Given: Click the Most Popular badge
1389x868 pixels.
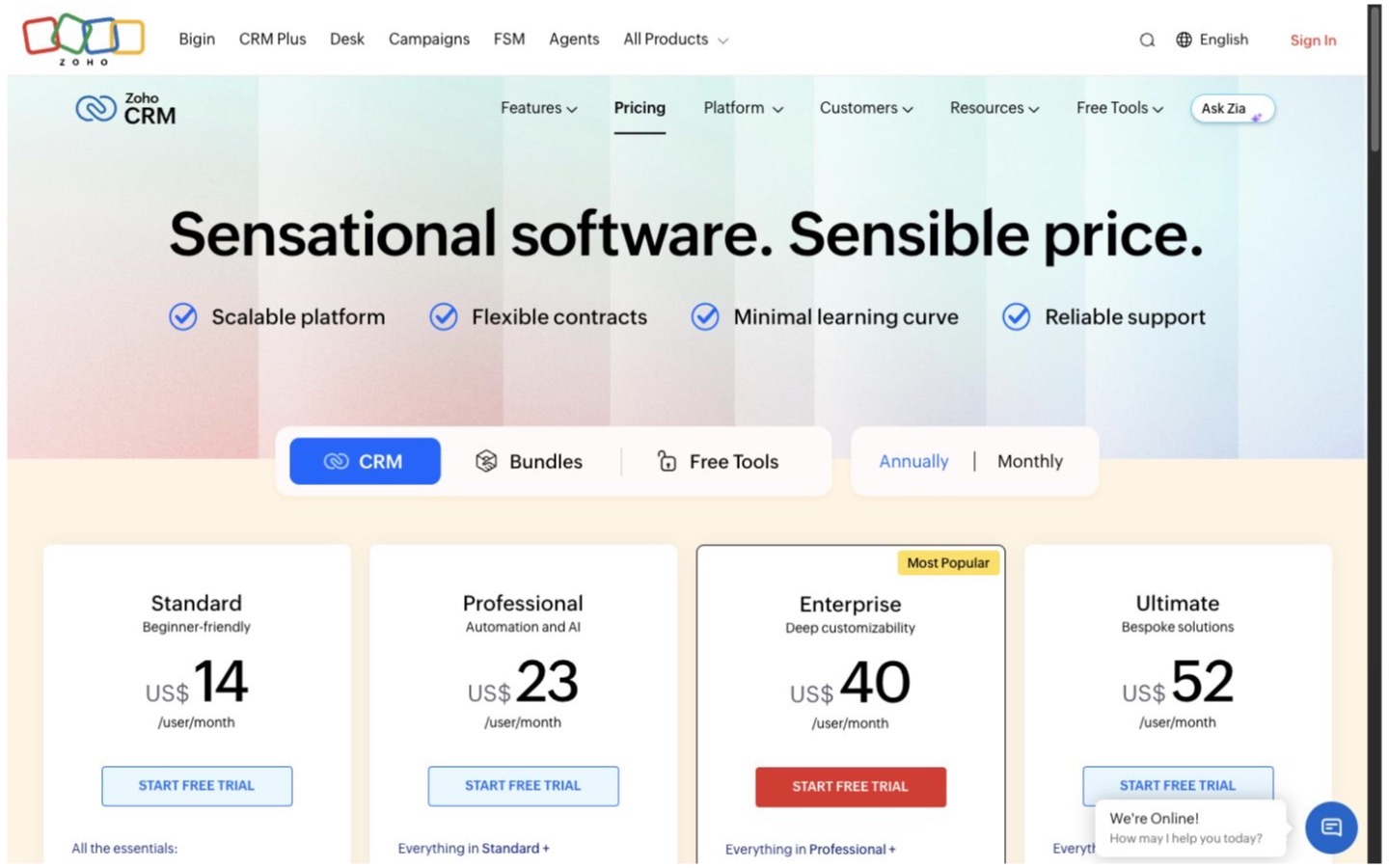Looking at the screenshot, I should point(948,562).
